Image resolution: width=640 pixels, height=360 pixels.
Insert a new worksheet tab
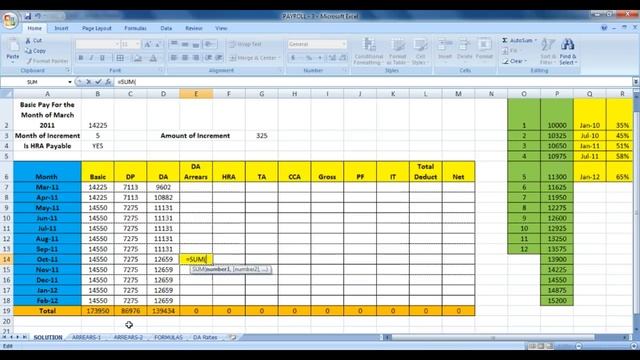point(233,337)
